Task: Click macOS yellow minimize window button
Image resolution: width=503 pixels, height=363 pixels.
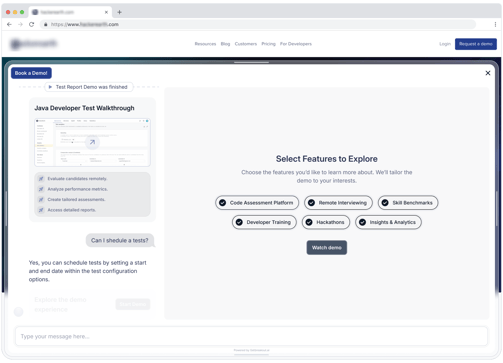Action: [x=15, y=12]
